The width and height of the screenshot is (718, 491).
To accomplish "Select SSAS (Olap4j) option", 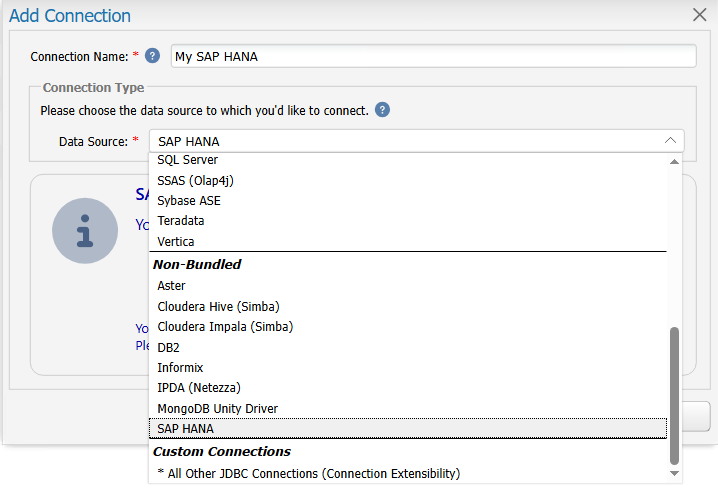I will (x=408, y=180).
